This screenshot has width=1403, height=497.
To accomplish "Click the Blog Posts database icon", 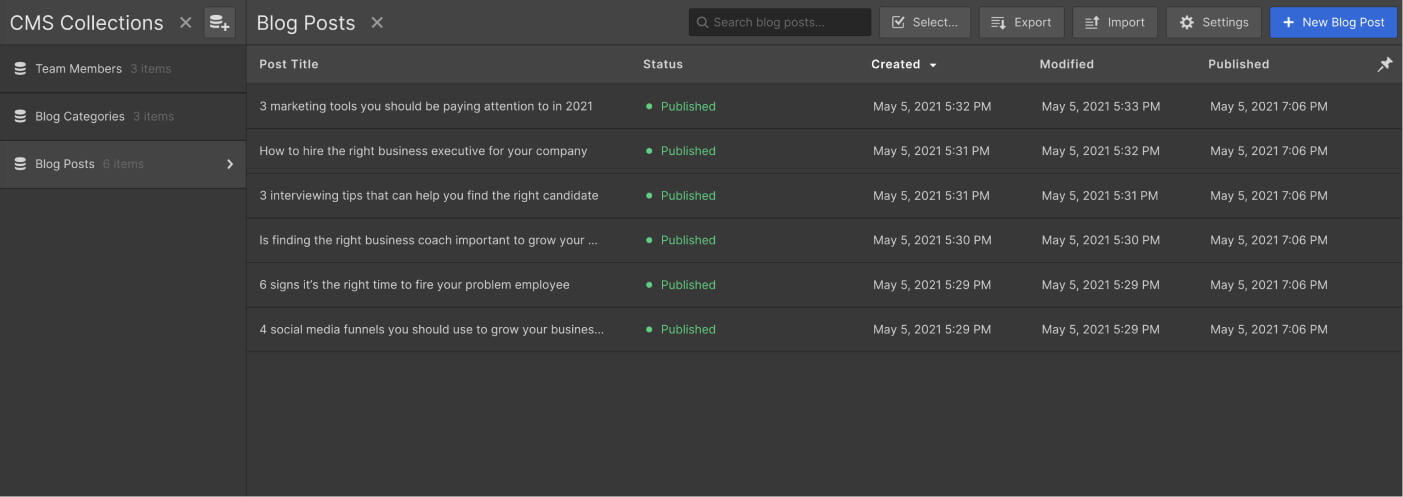I will [20, 164].
